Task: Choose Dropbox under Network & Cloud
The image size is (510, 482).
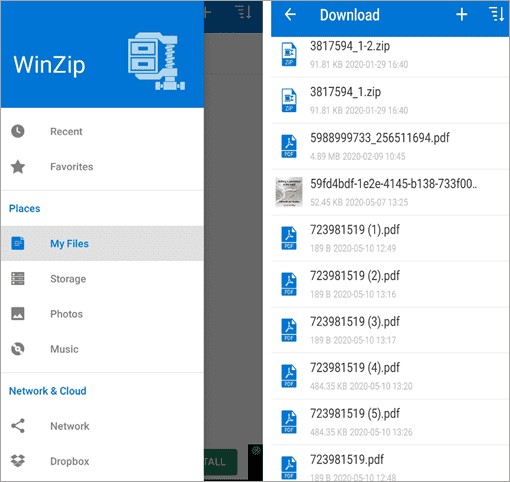Action: point(102,461)
